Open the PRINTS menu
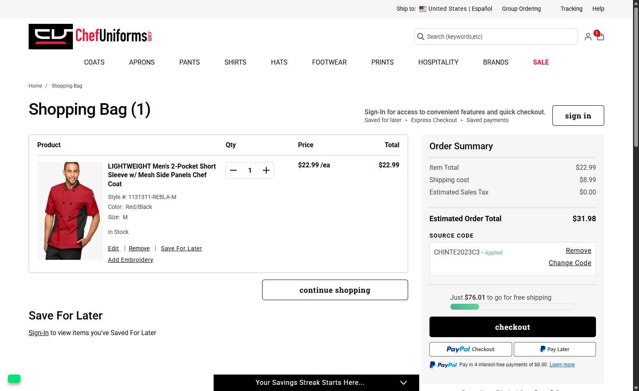Screen dimensions: 639x391 (382, 62)
